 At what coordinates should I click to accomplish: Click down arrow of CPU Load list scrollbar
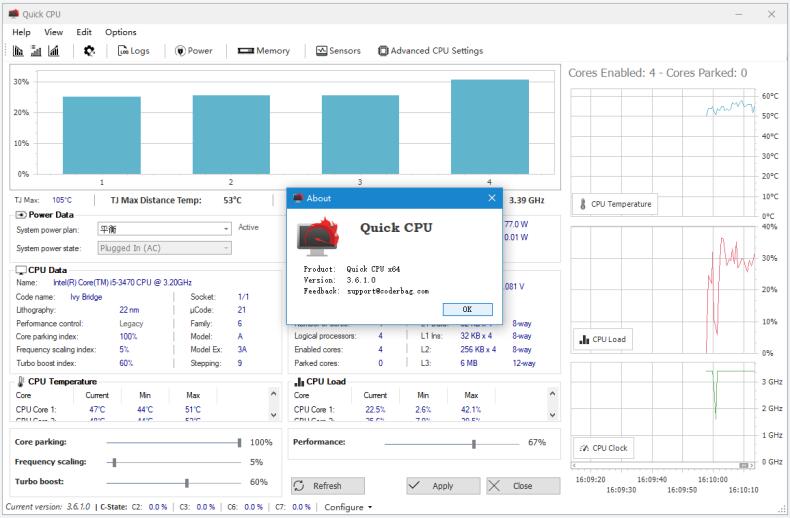(x=553, y=415)
